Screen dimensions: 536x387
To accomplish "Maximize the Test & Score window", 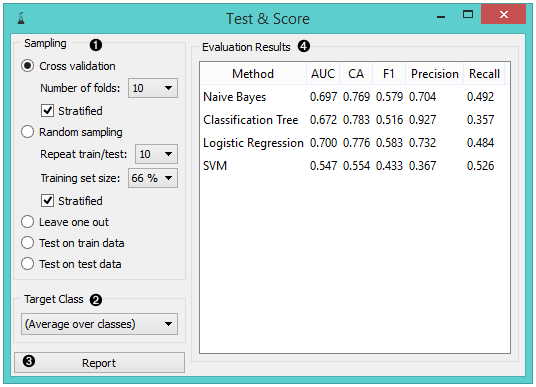I will click(468, 14).
